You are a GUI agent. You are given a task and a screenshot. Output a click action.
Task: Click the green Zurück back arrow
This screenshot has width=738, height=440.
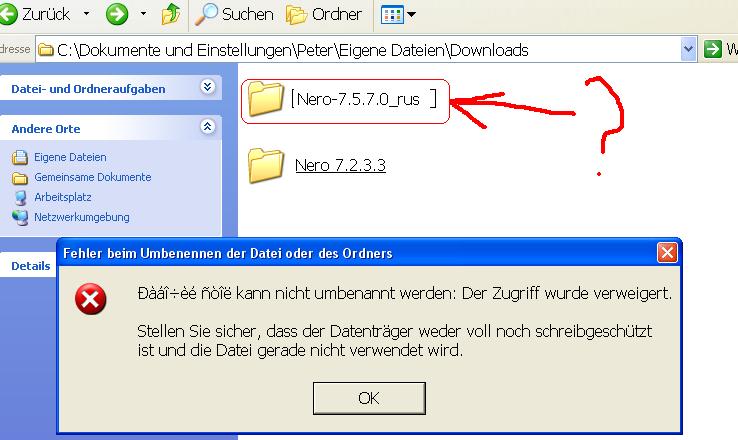click(x=8, y=14)
